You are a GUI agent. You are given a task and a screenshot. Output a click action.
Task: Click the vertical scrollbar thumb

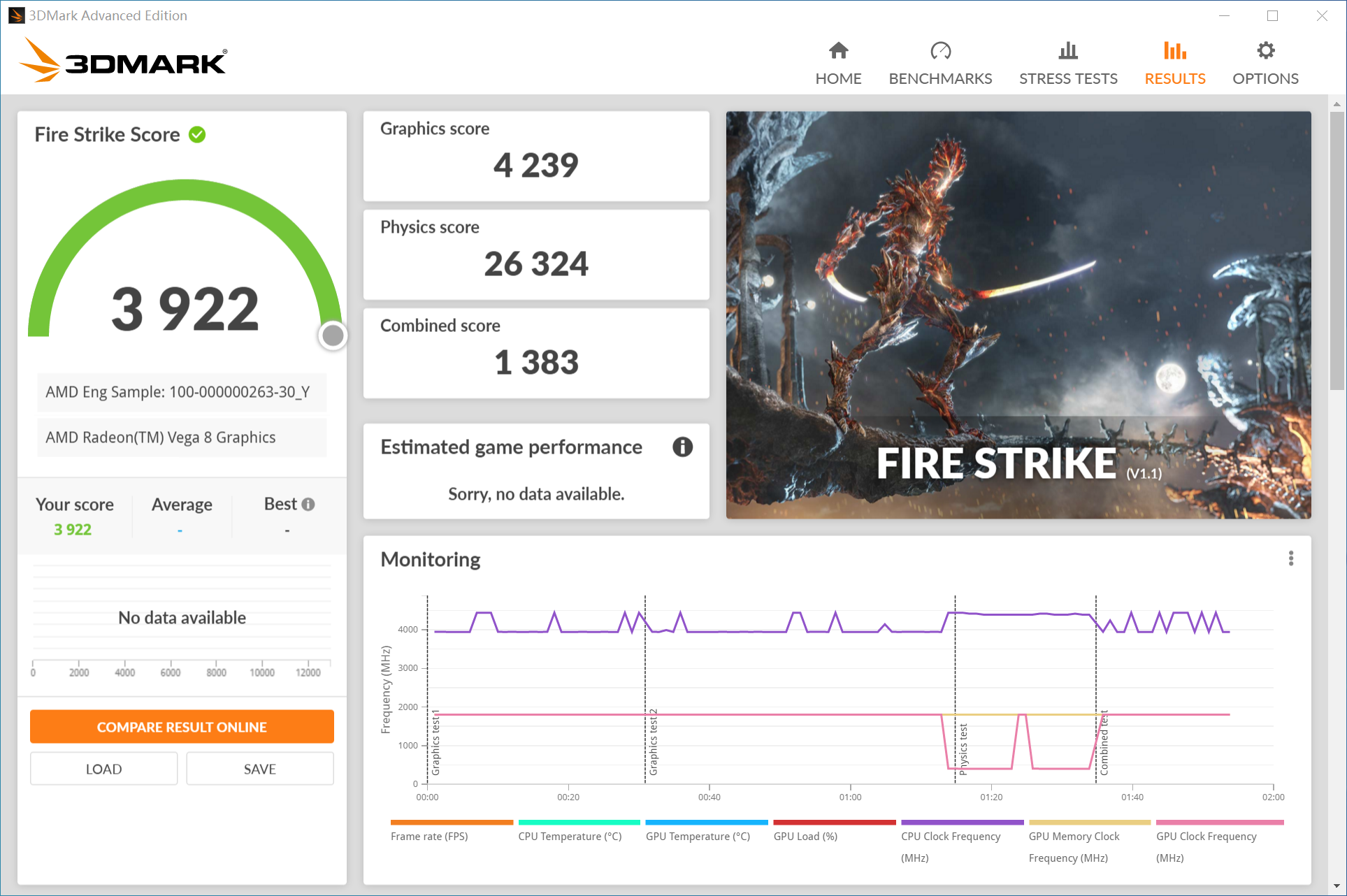pyautogui.click(x=1337, y=250)
